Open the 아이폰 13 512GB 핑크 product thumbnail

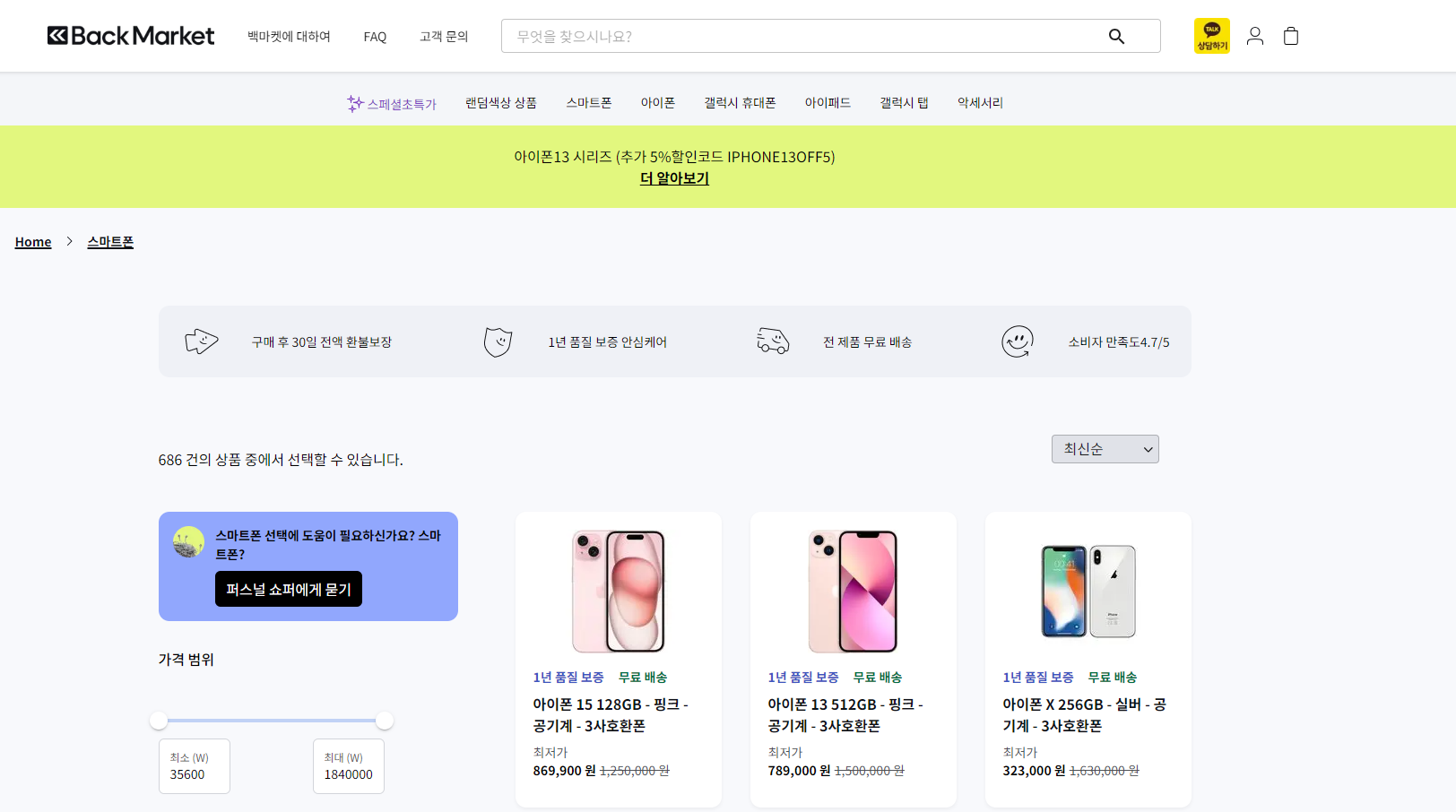[x=853, y=592]
